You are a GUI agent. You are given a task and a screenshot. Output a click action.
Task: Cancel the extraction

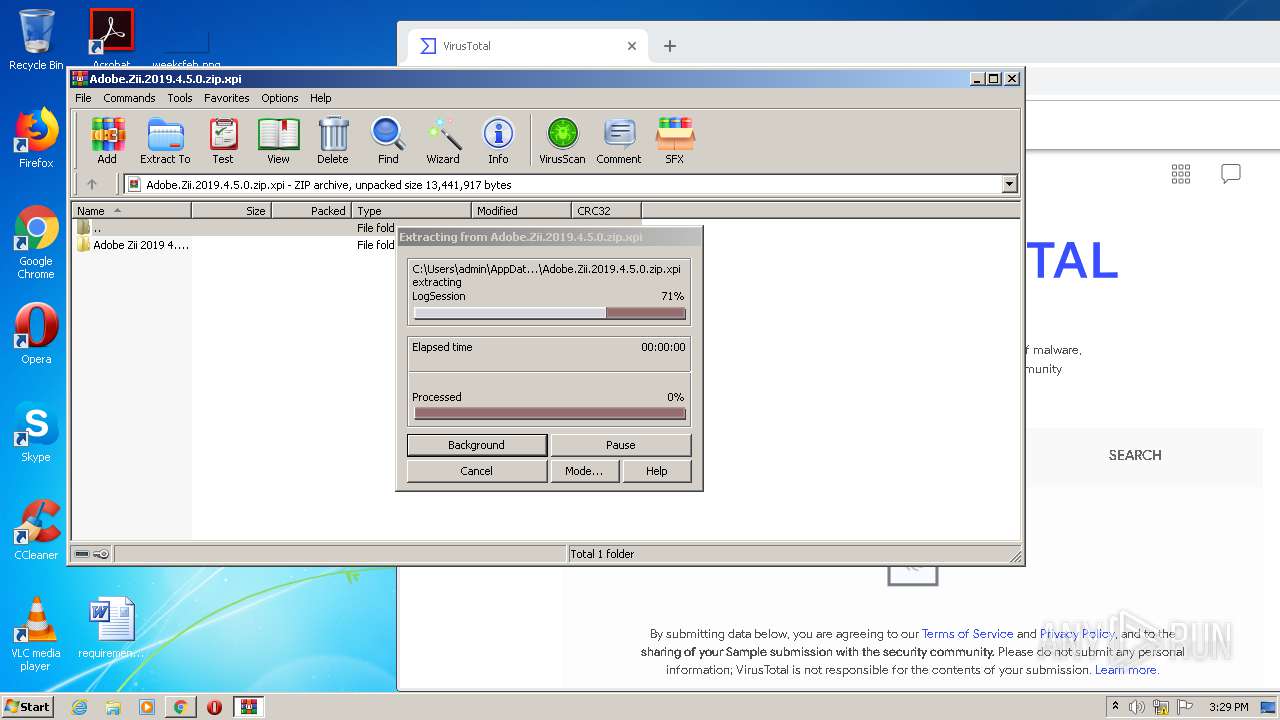(x=476, y=471)
